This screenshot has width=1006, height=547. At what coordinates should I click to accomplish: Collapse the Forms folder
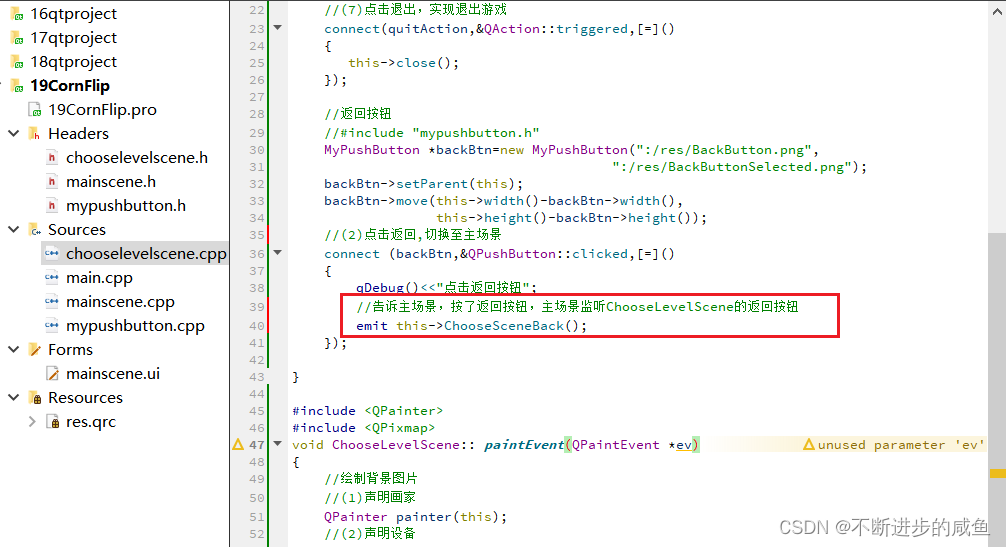click(x=13, y=349)
